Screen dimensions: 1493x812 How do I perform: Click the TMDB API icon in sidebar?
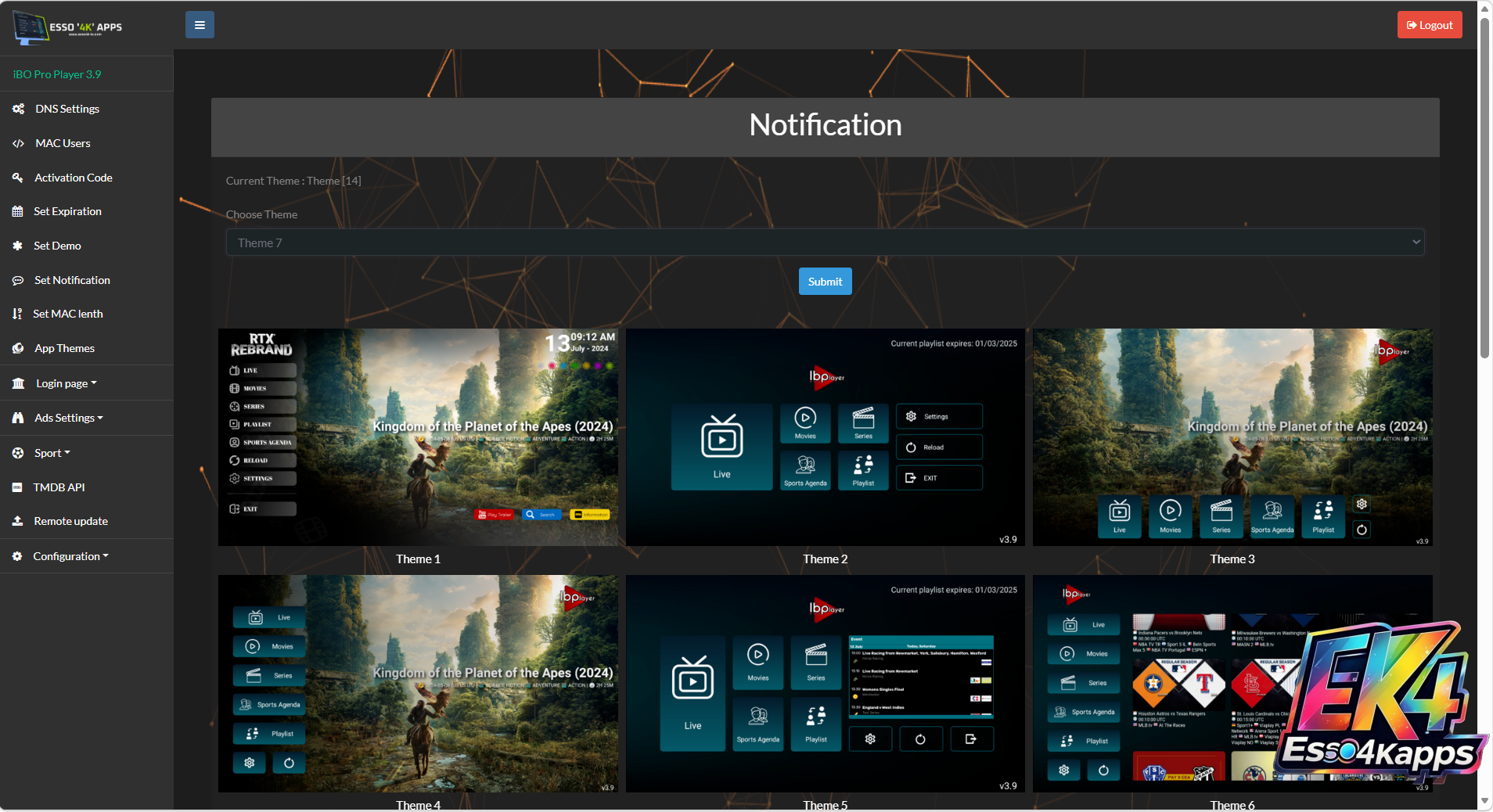point(17,487)
